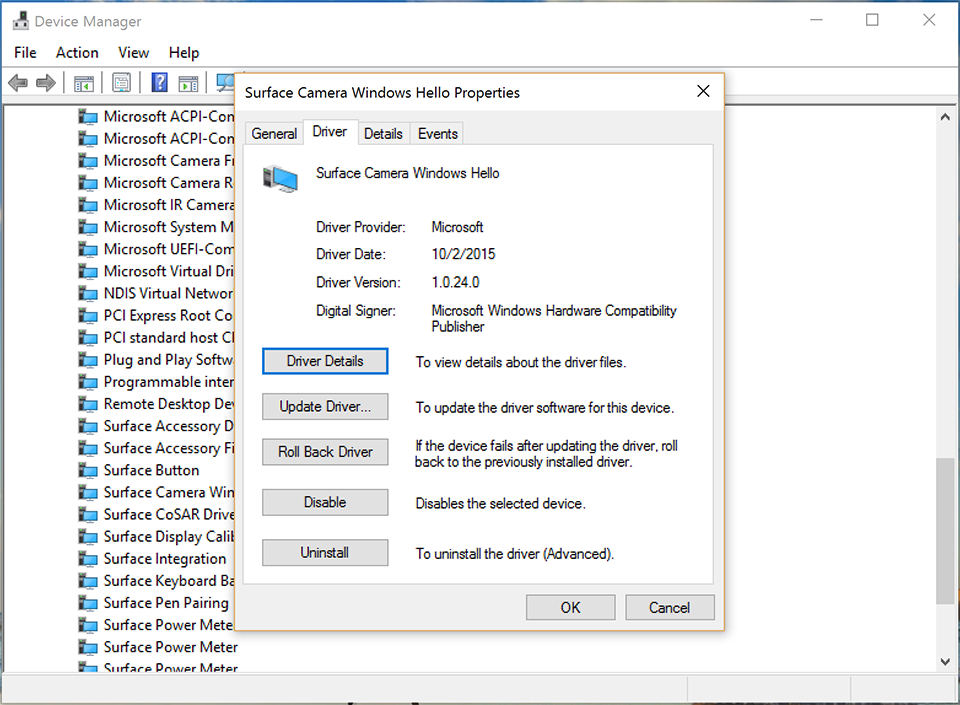Screen dimensions: 960x705
Task: Click the device list scroll up arrow
Action: [x=945, y=116]
